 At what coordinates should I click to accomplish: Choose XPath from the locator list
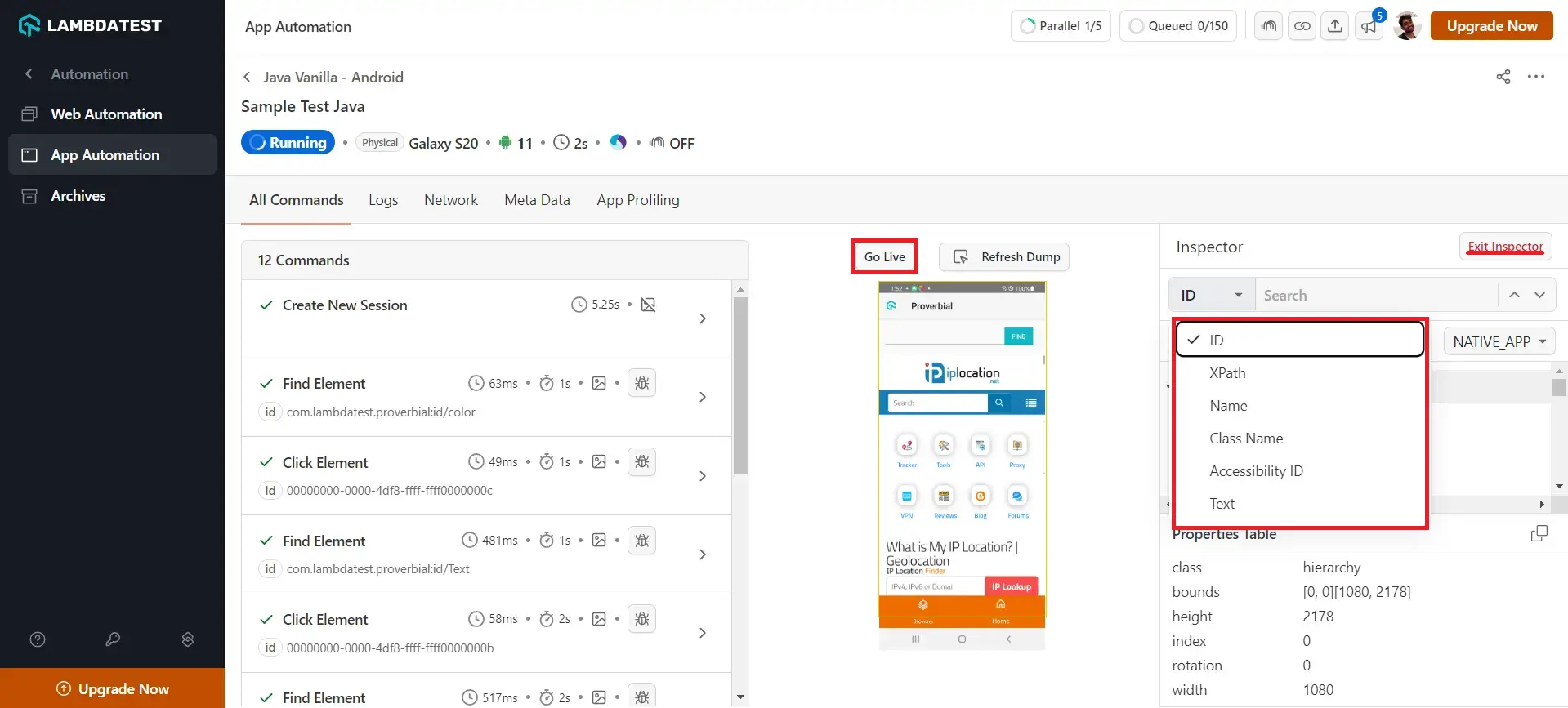[x=1227, y=373]
